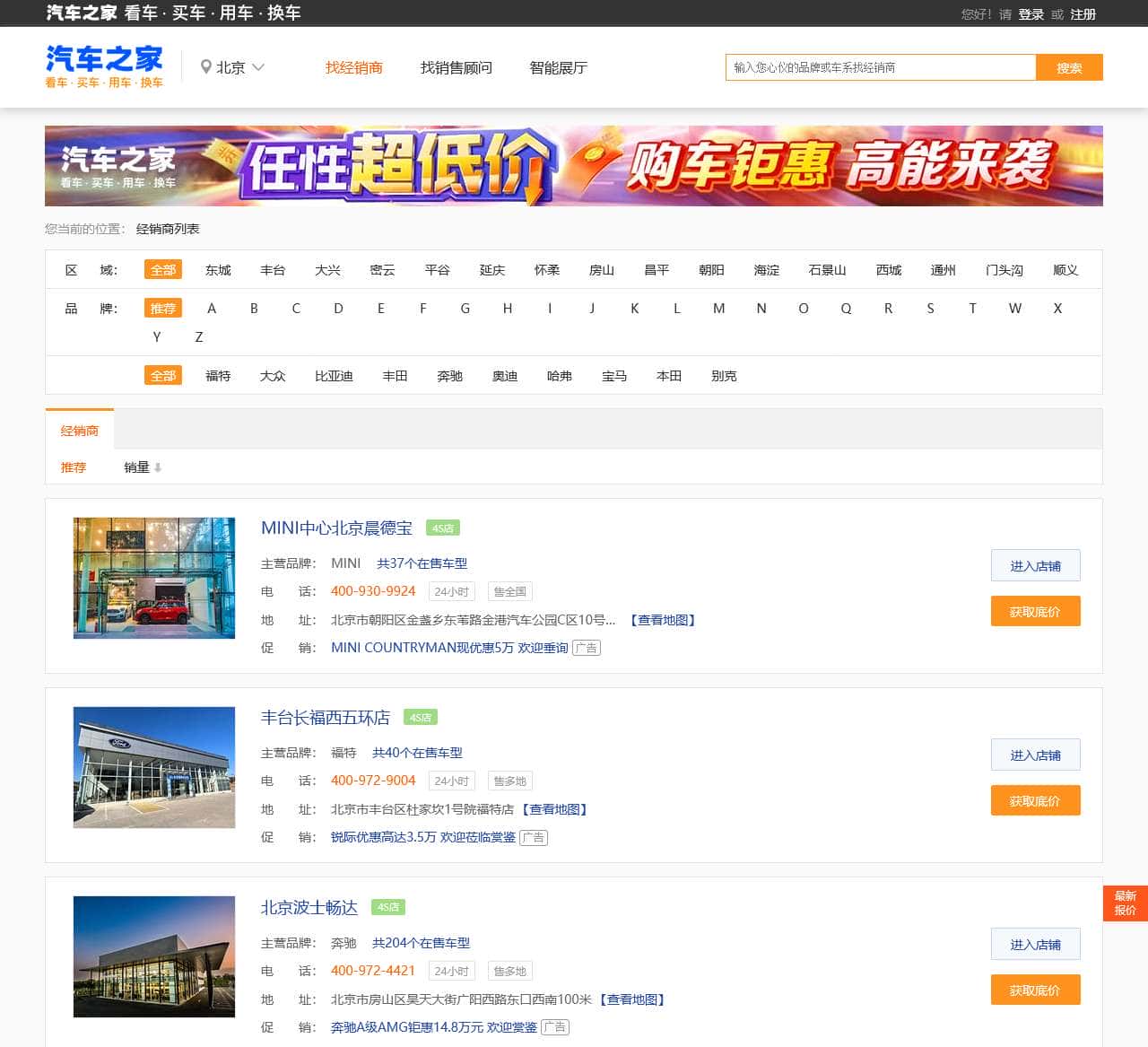Viewport: 1148px width, 1047px height.
Task: View 共40个在售车型 for Ford dealer
Action: click(x=417, y=753)
